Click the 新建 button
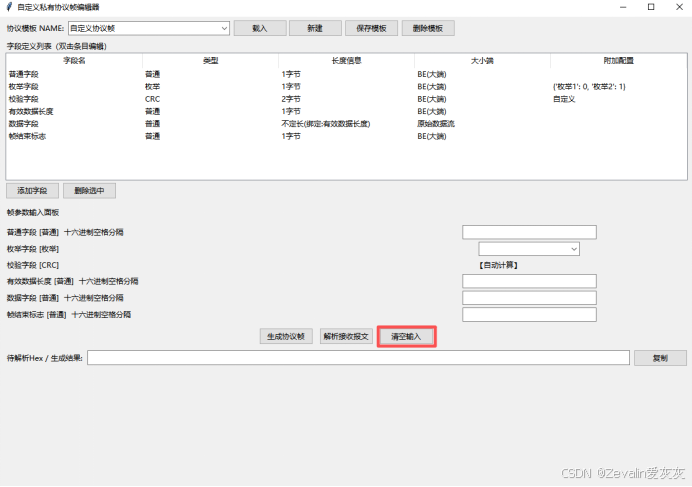Screen dimensions: 692x487 click(x=315, y=28)
